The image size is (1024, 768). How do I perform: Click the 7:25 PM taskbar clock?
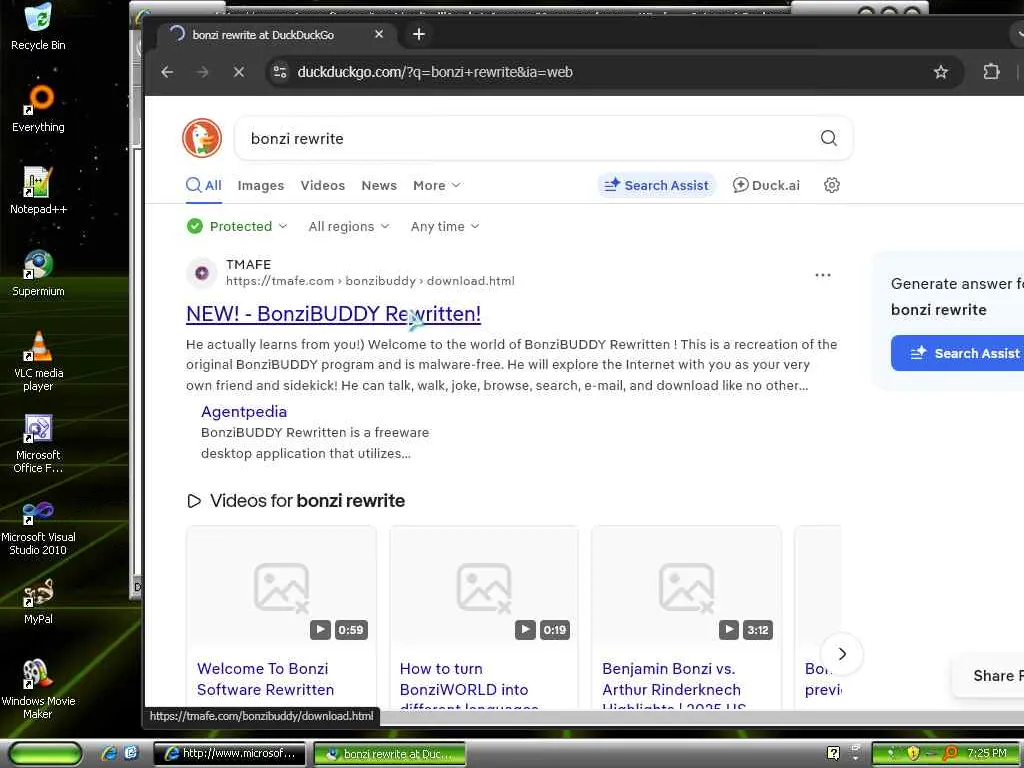(x=987, y=753)
